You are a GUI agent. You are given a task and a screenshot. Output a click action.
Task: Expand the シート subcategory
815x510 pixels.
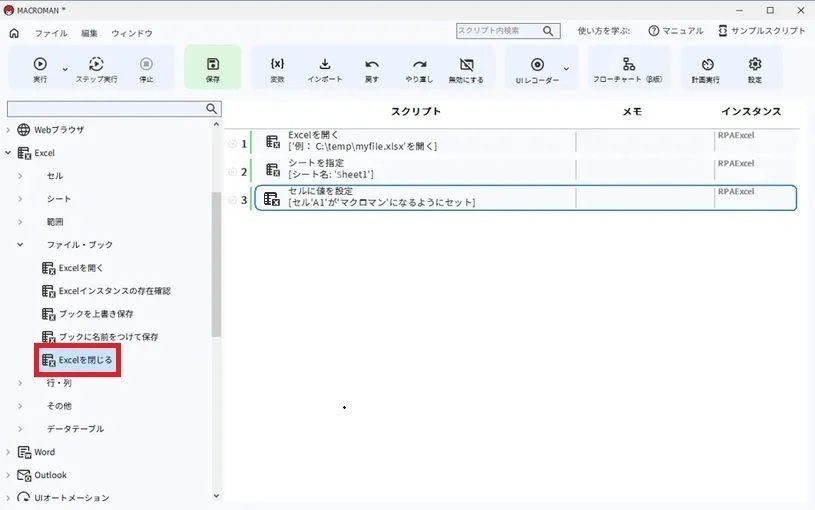click(20, 199)
